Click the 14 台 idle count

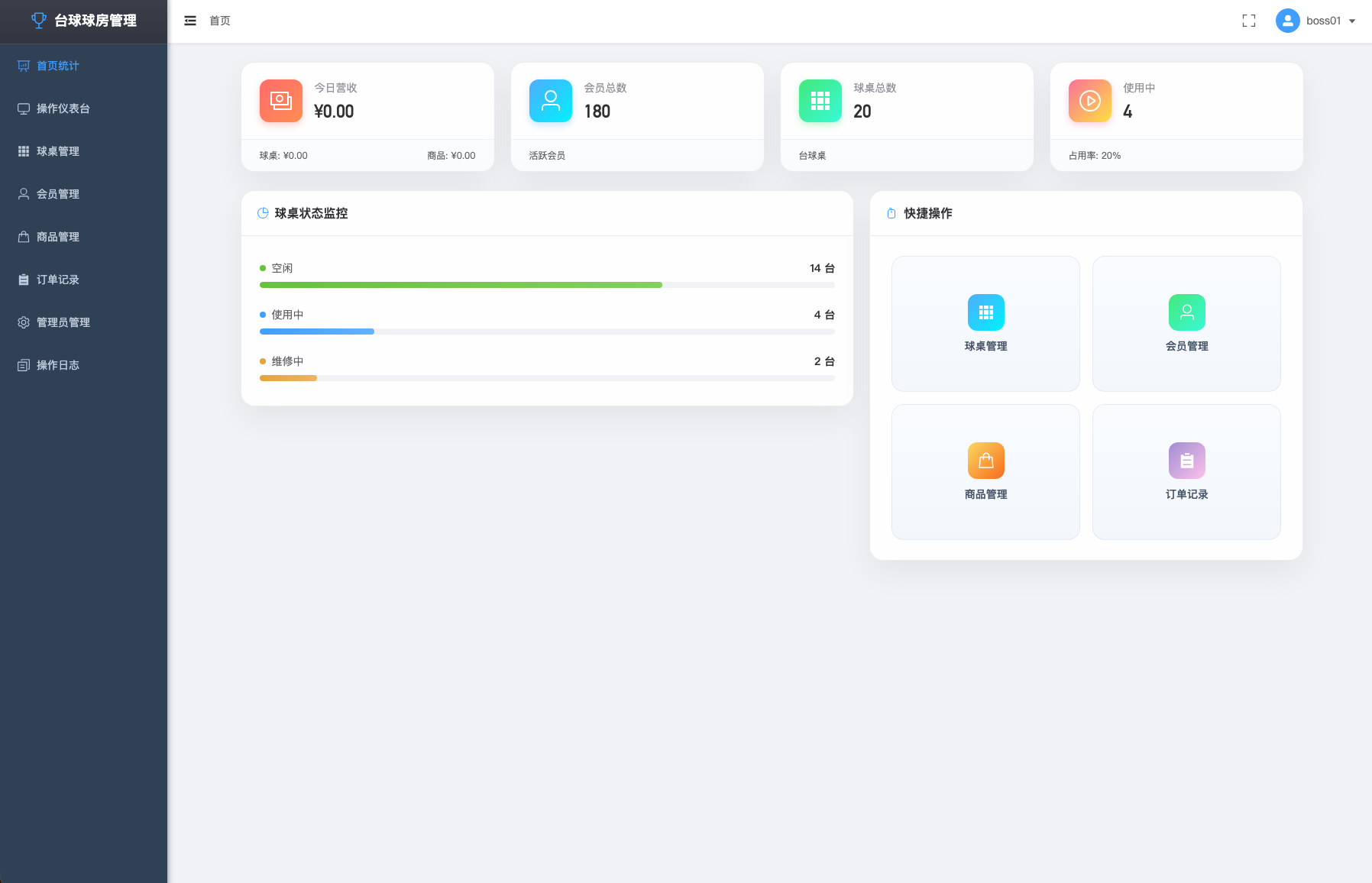(822, 268)
